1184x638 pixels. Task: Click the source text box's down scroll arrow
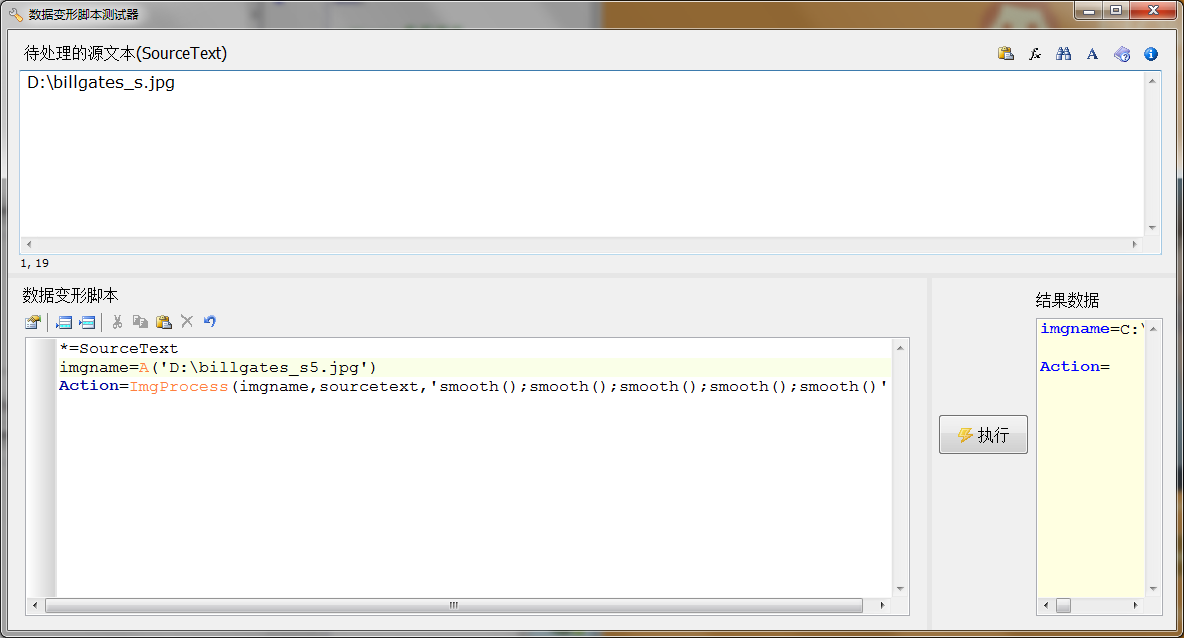[1153, 227]
